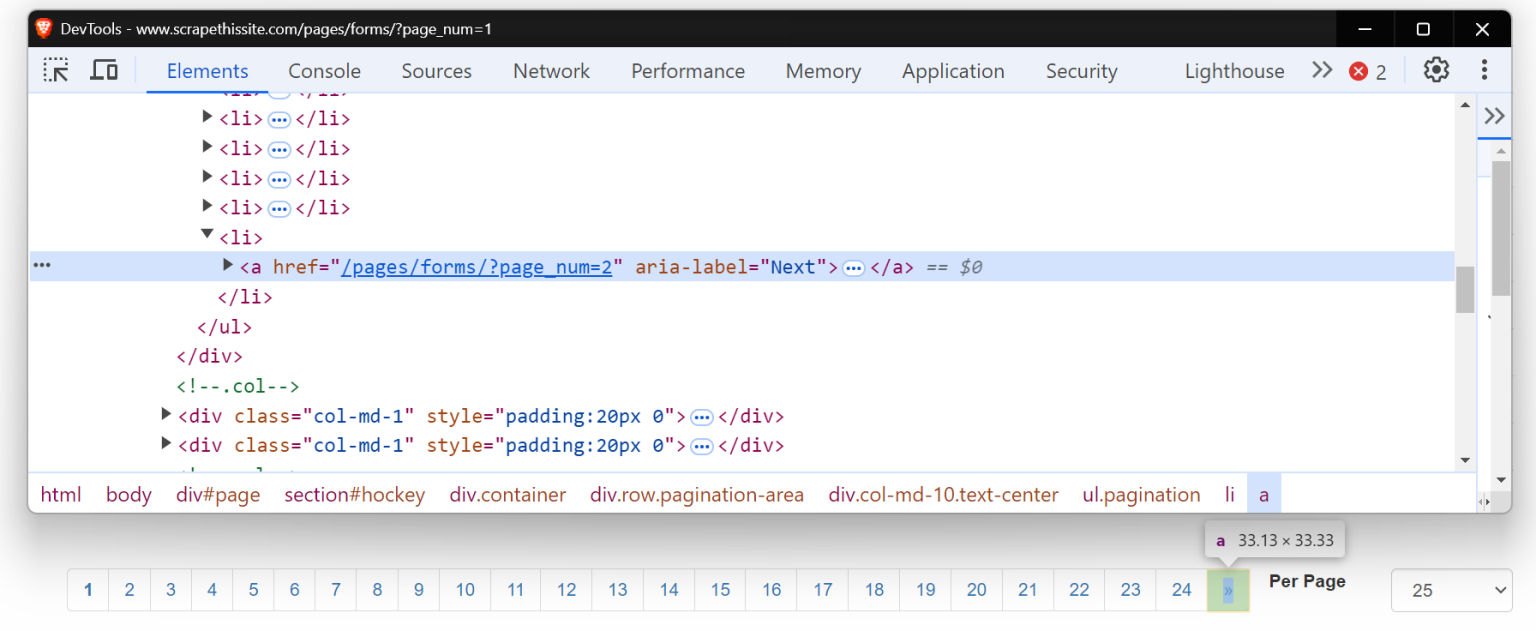This screenshot has width=1536, height=631.
Task: Toggle the device toolbar emulation icon
Action: point(104,70)
